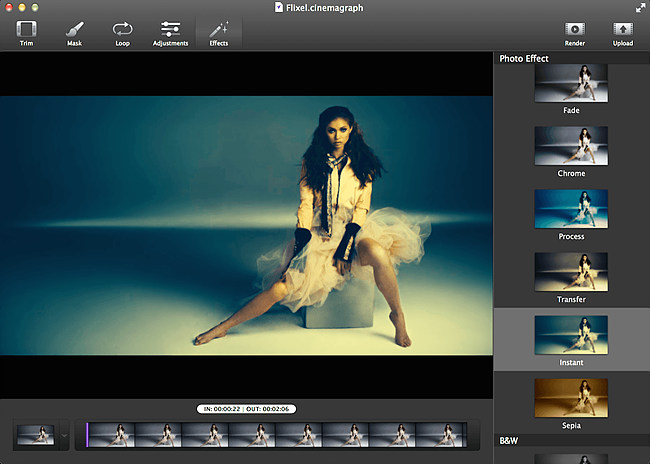Click the Render button
The width and height of the screenshot is (650, 464).
click(x=575, y=33)
